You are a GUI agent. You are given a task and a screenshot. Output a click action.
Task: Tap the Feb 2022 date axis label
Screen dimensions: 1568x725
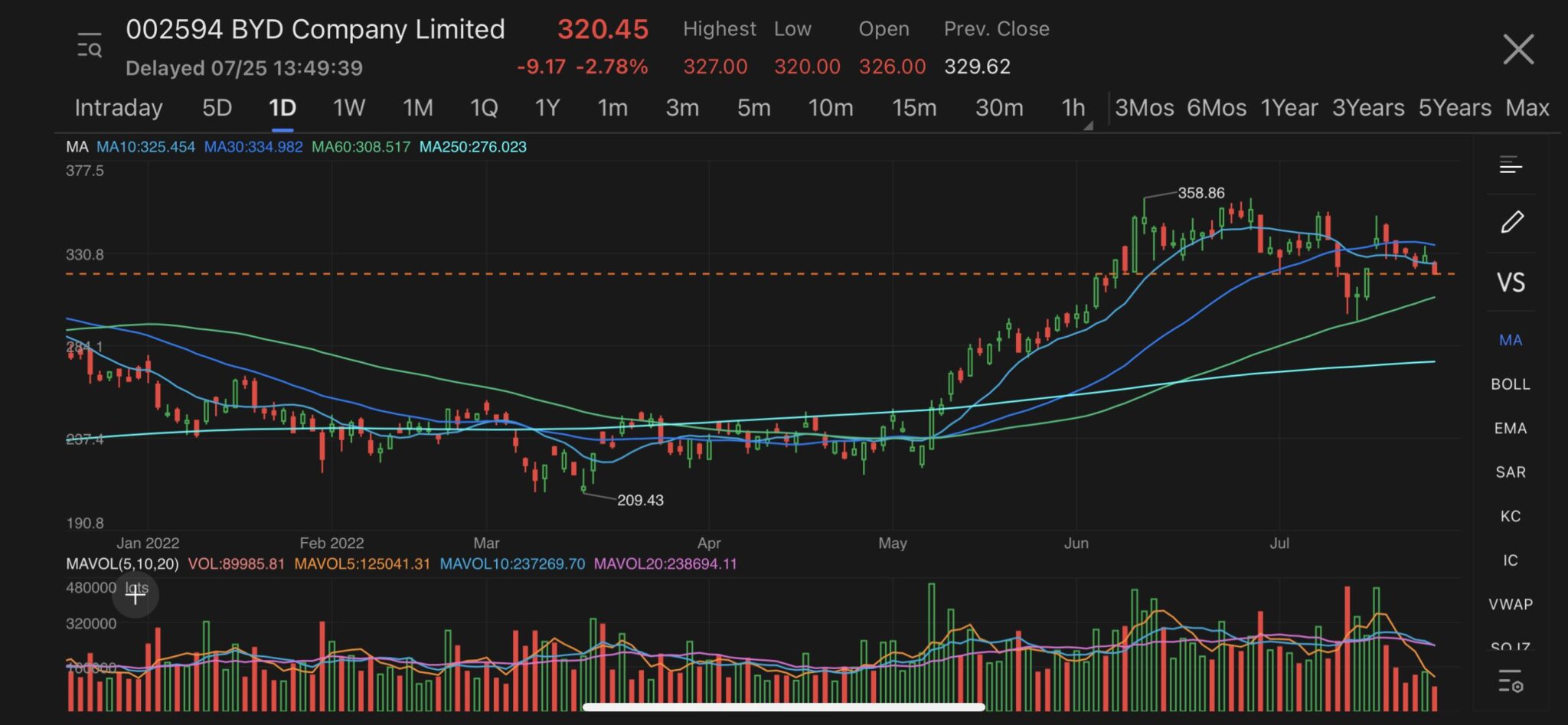click(x=332, y=543)
